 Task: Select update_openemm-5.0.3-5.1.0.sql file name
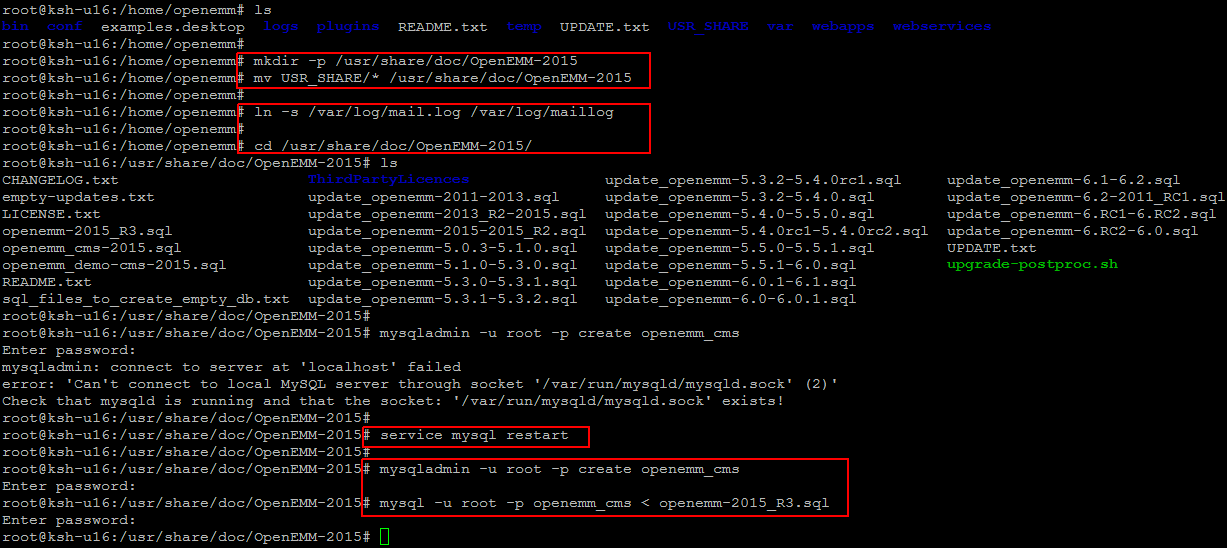[443, 248]
